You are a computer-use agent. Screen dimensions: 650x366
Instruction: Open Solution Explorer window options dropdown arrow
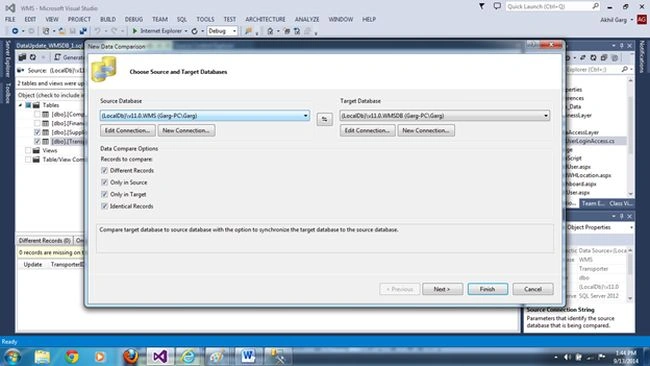point(614,45)
